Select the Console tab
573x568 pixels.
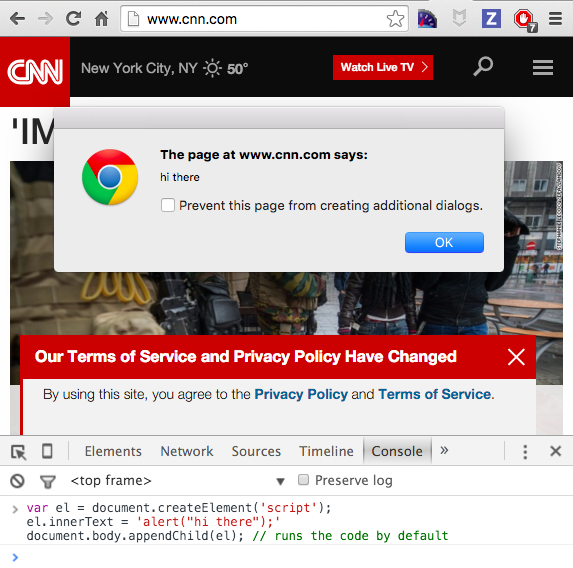[x=397, y=451]
